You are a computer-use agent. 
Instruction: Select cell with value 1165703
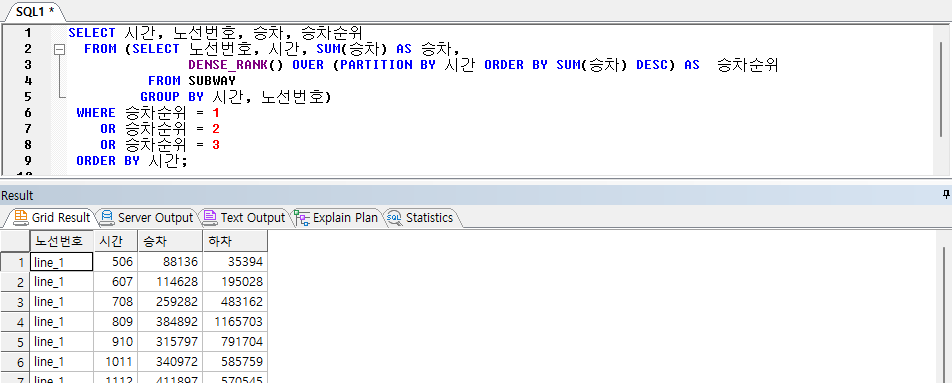pyautogui.click(x=235, y=322)
